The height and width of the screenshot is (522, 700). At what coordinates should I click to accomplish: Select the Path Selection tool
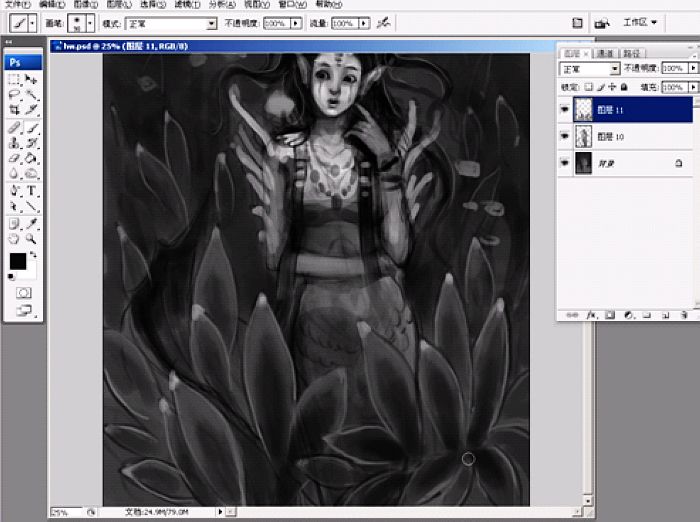14,206
